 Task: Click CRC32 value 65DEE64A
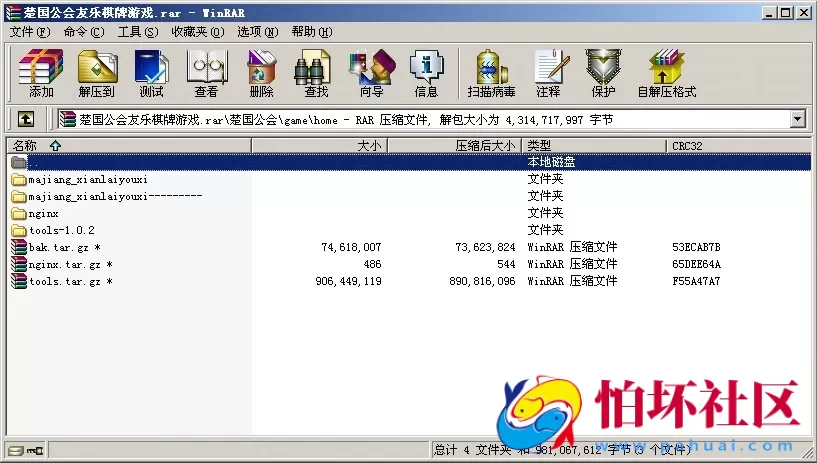click(696, 265)
